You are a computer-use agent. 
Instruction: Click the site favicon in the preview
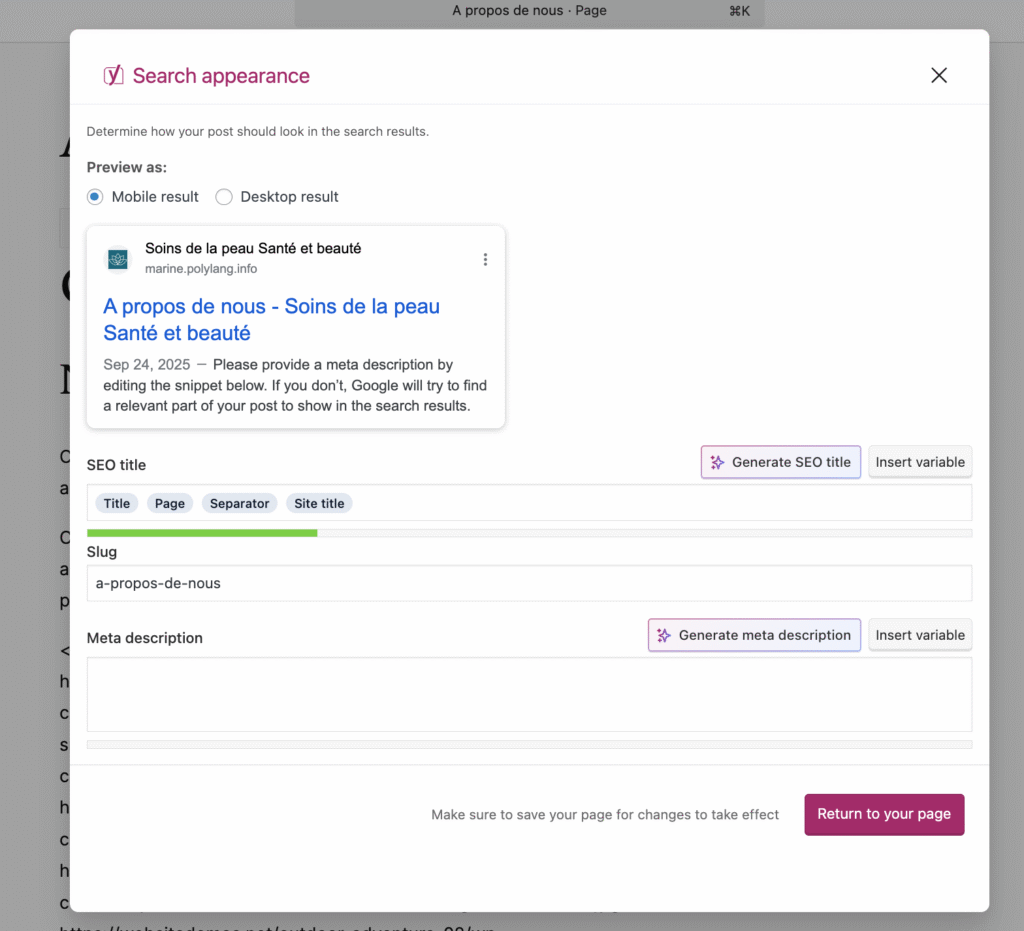point(117,258)
